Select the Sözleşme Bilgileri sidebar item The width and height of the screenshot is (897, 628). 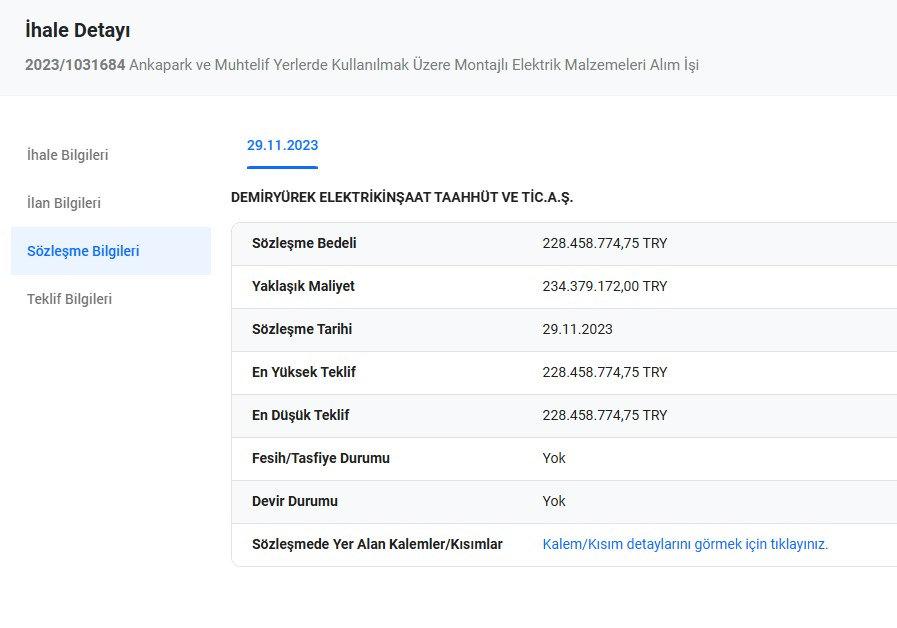pos(83,251)
